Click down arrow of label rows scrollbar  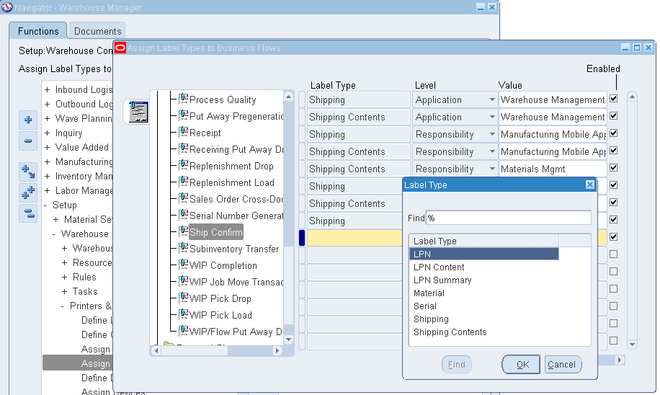[x=632, y=344]
